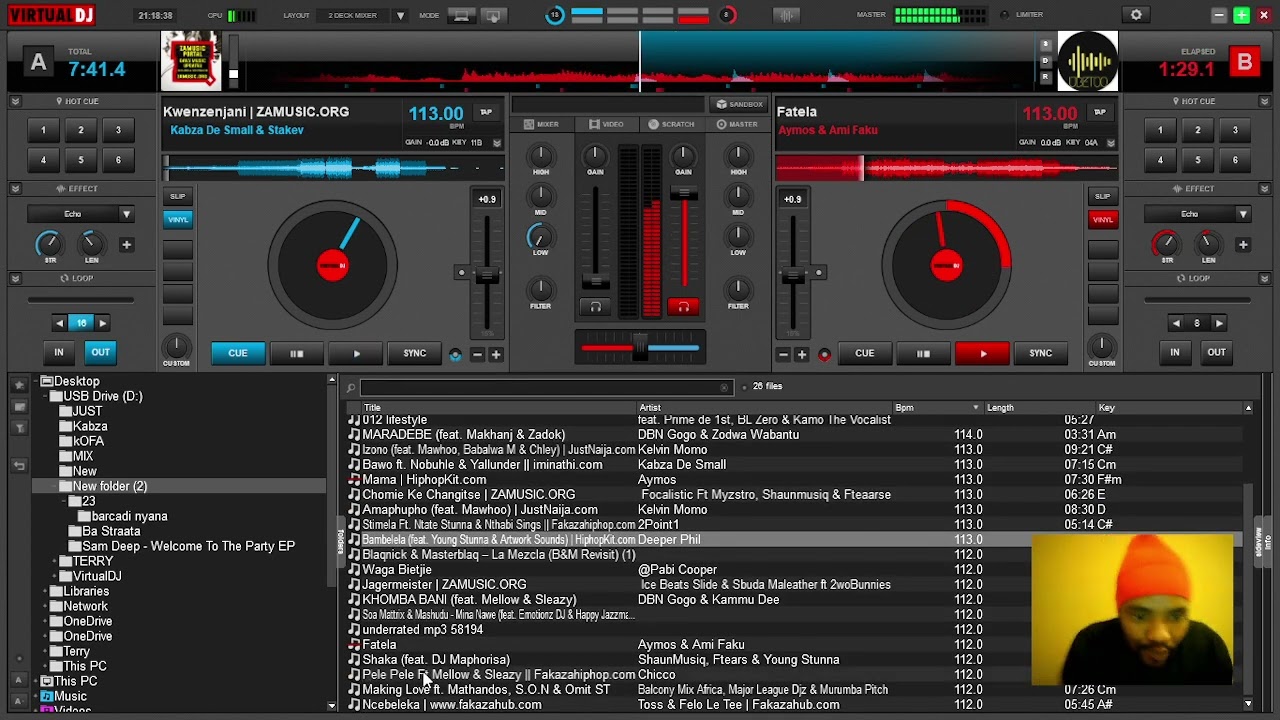Screen dimensions: 1280x720
Task: Add an effect slot with plus on deck B
Action: pos(1243,244)
